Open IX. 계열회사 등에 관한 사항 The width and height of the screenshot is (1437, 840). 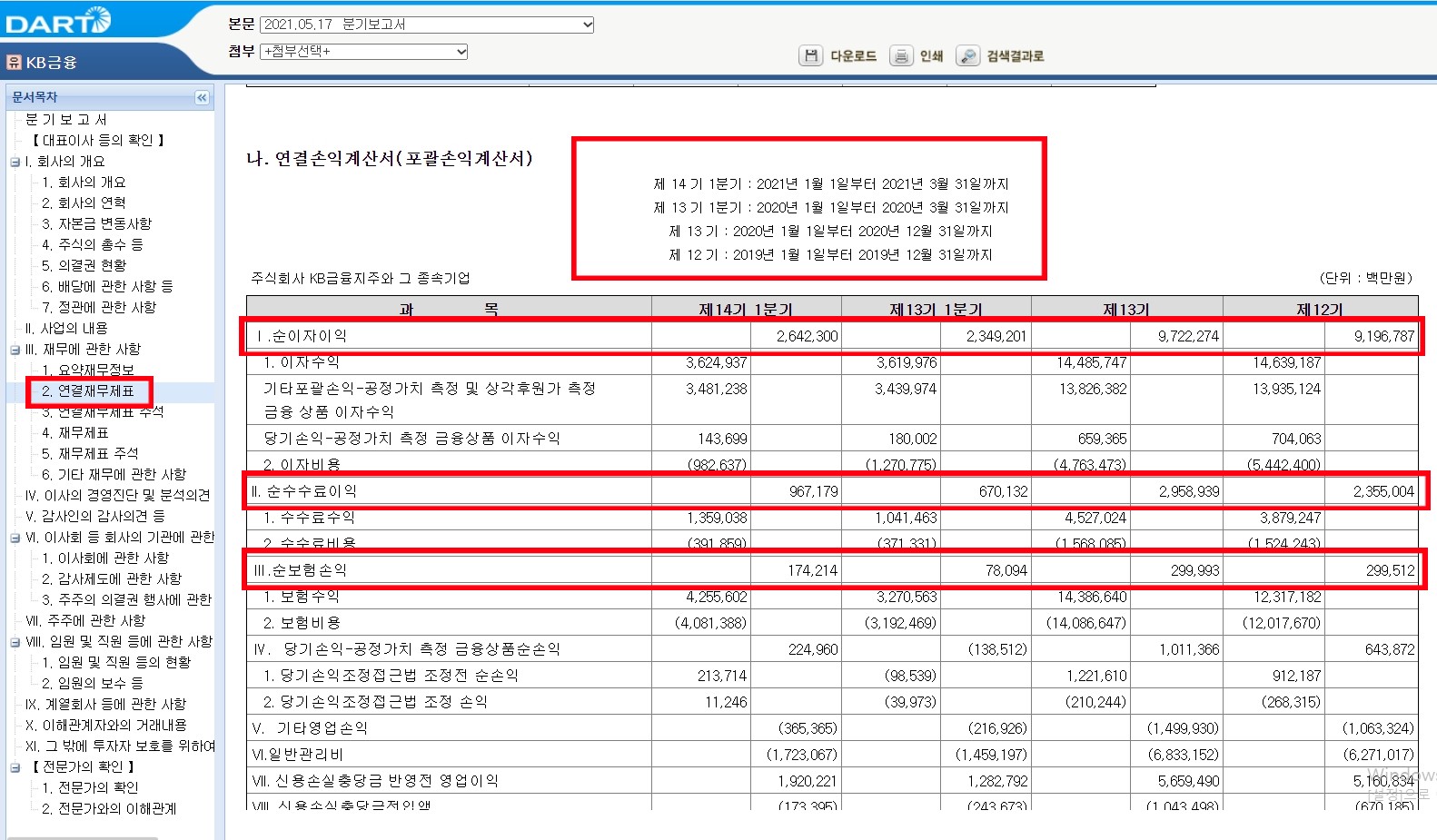[105, 704]
